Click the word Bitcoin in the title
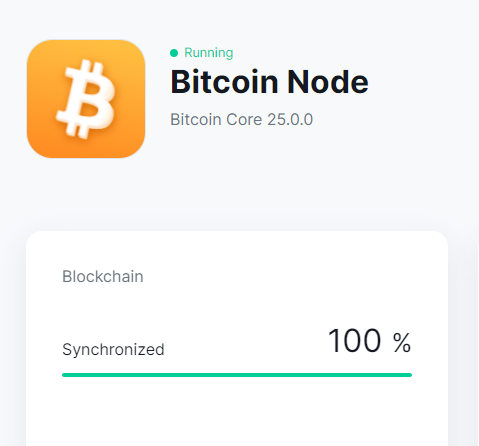The width and height of the screenshot is (479, 446). (224, 82)
